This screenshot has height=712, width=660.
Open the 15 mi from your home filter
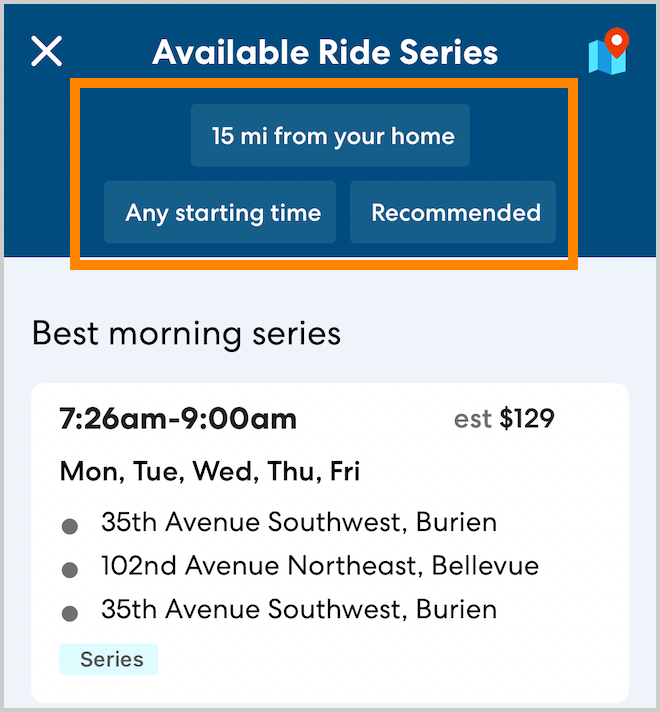[x=331, y=136]
